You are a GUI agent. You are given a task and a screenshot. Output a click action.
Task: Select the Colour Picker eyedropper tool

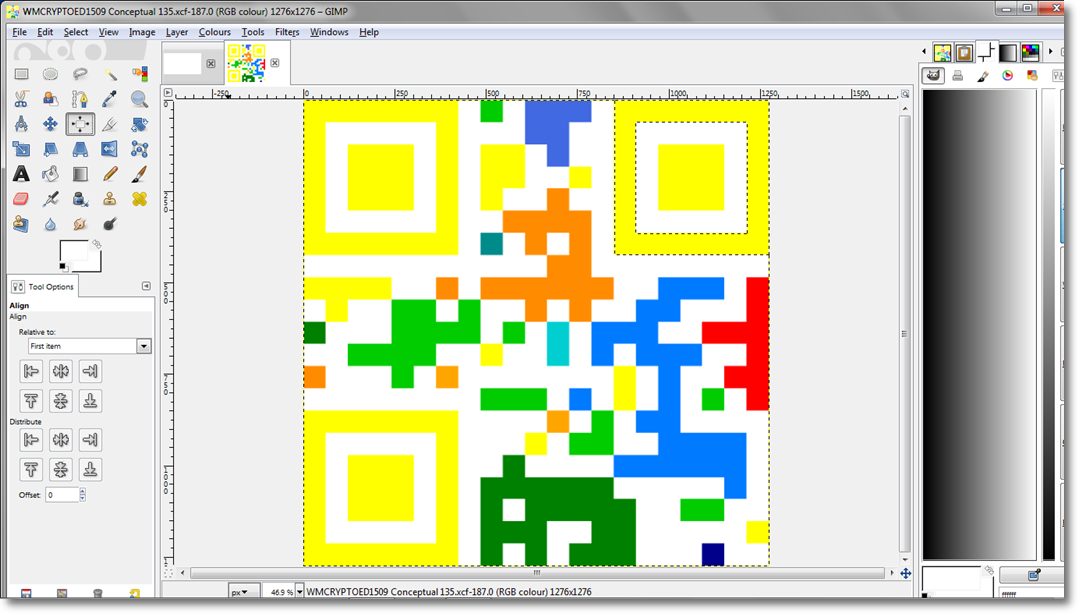point(110,99)
